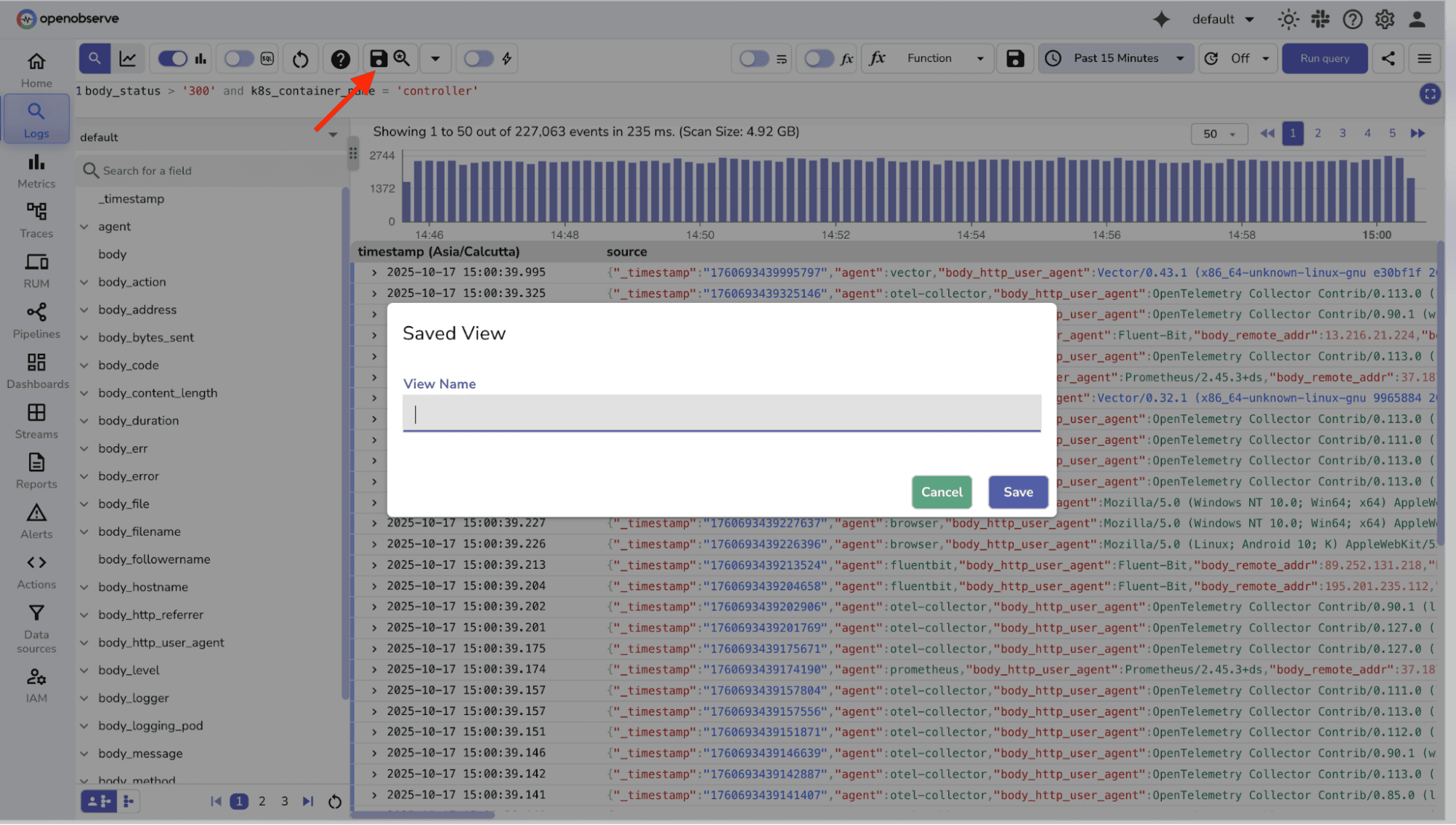1456x825 pixels.
Task: Open saved searches with the magnifier-star icon
Action: tap(402, 58)
